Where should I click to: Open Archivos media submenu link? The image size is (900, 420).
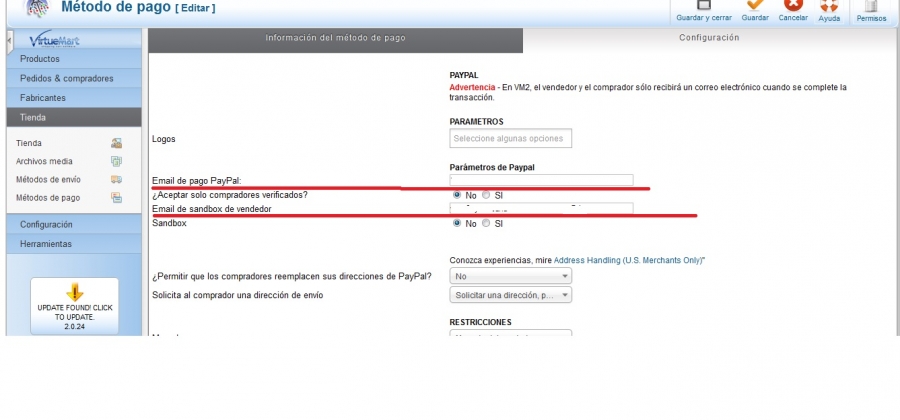[x=44, y=161]
